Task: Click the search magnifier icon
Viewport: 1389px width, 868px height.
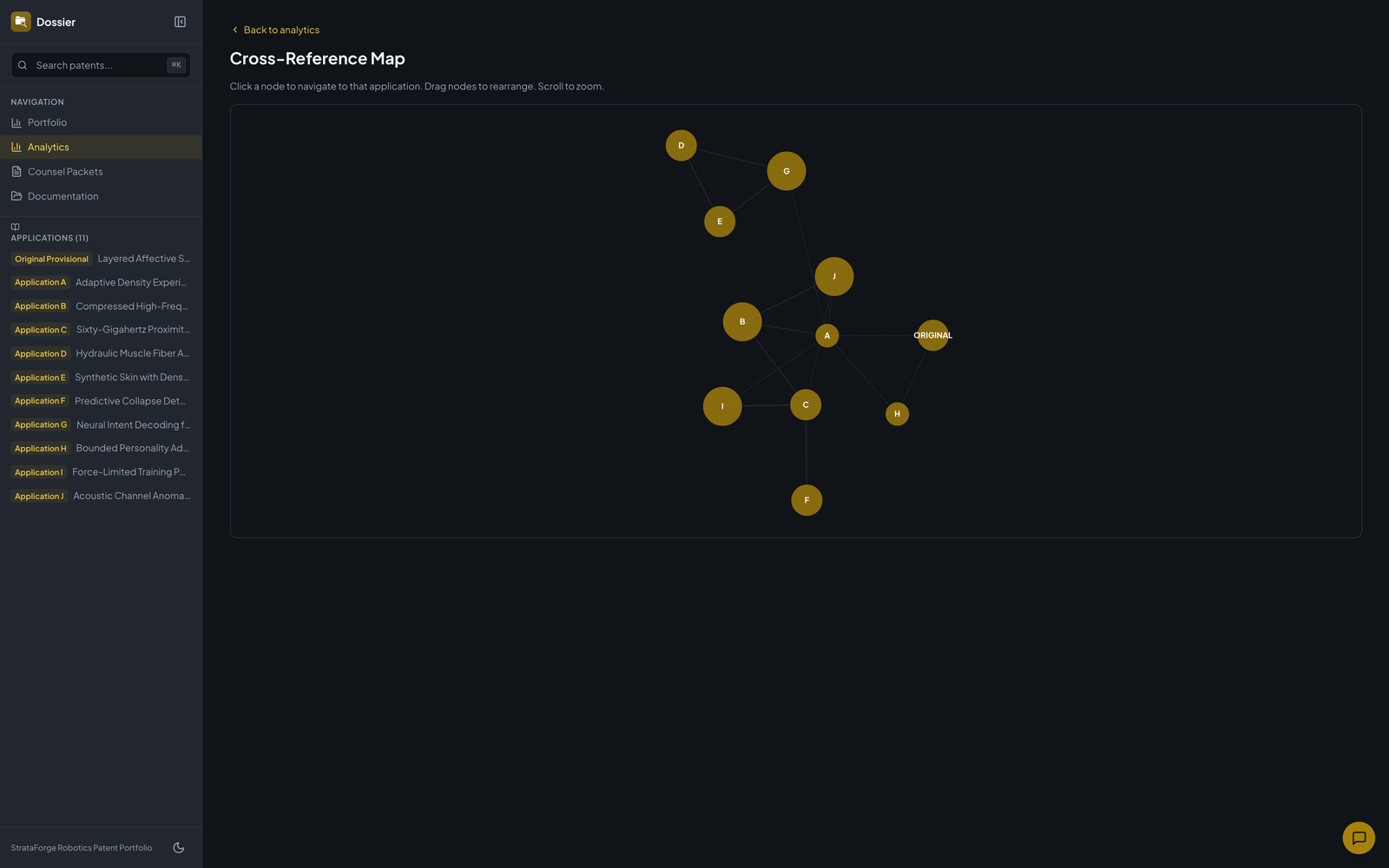Action: tap(23, 65)
